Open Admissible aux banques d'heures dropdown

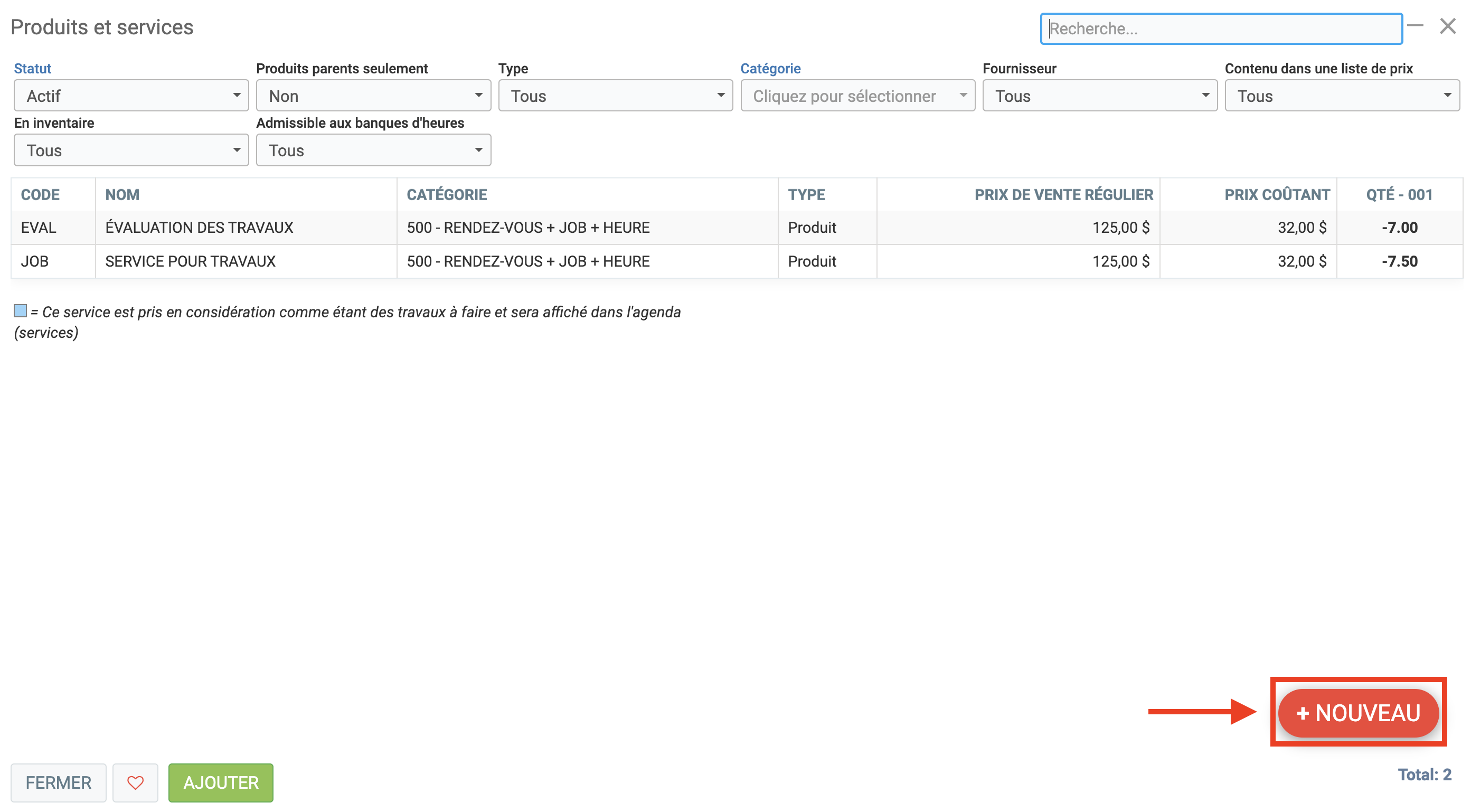373,150
